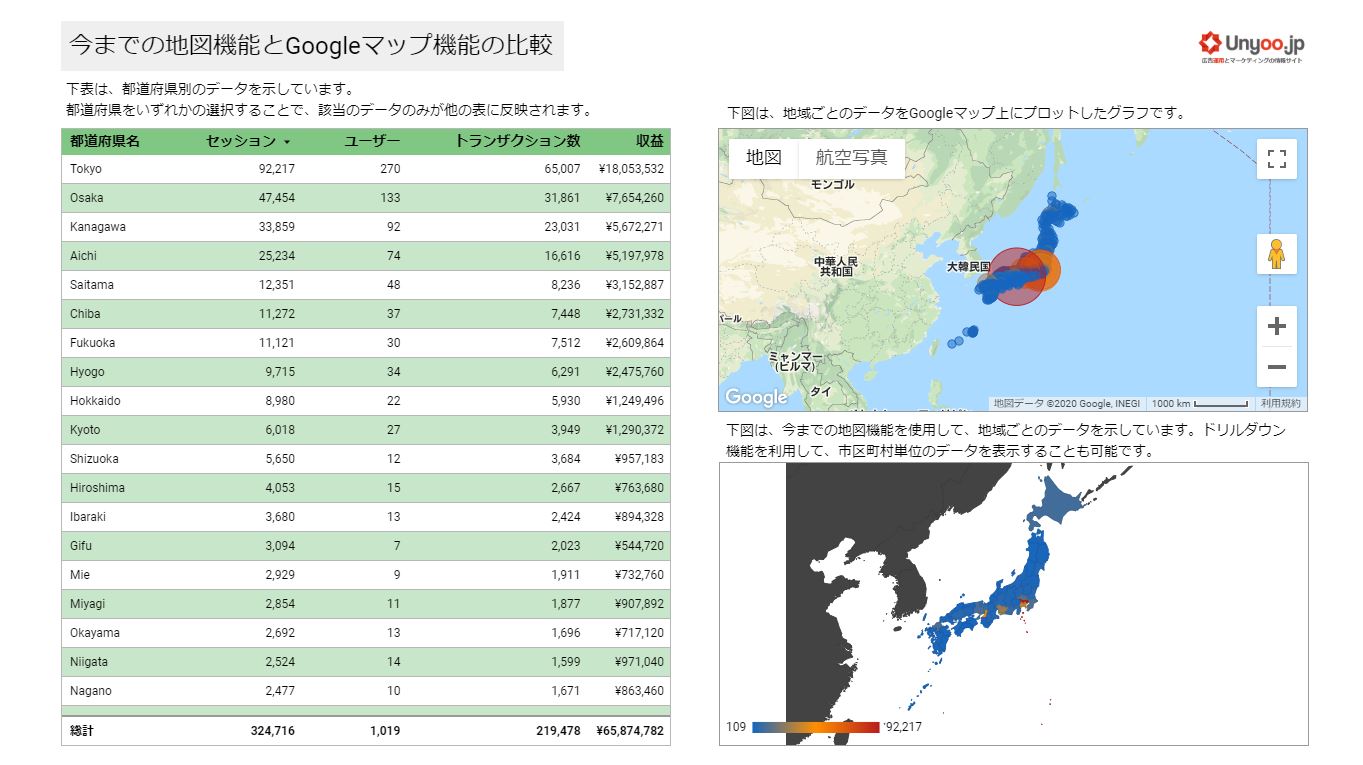Image resolution: width=1363 pixels, height=765 pixels.
Task: Select the Fukuoka row
Action: (x=366, y=343)
